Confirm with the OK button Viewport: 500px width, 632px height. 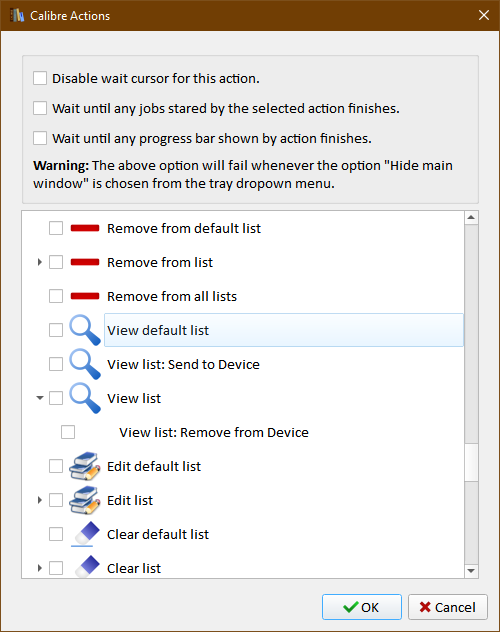click(x=361, y=607)
